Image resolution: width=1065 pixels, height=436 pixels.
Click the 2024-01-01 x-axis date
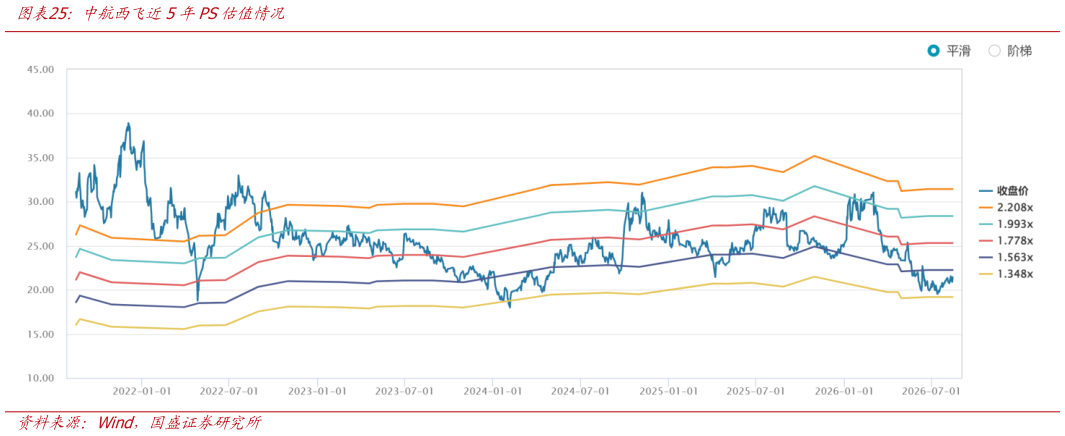[x=492, y=392]
